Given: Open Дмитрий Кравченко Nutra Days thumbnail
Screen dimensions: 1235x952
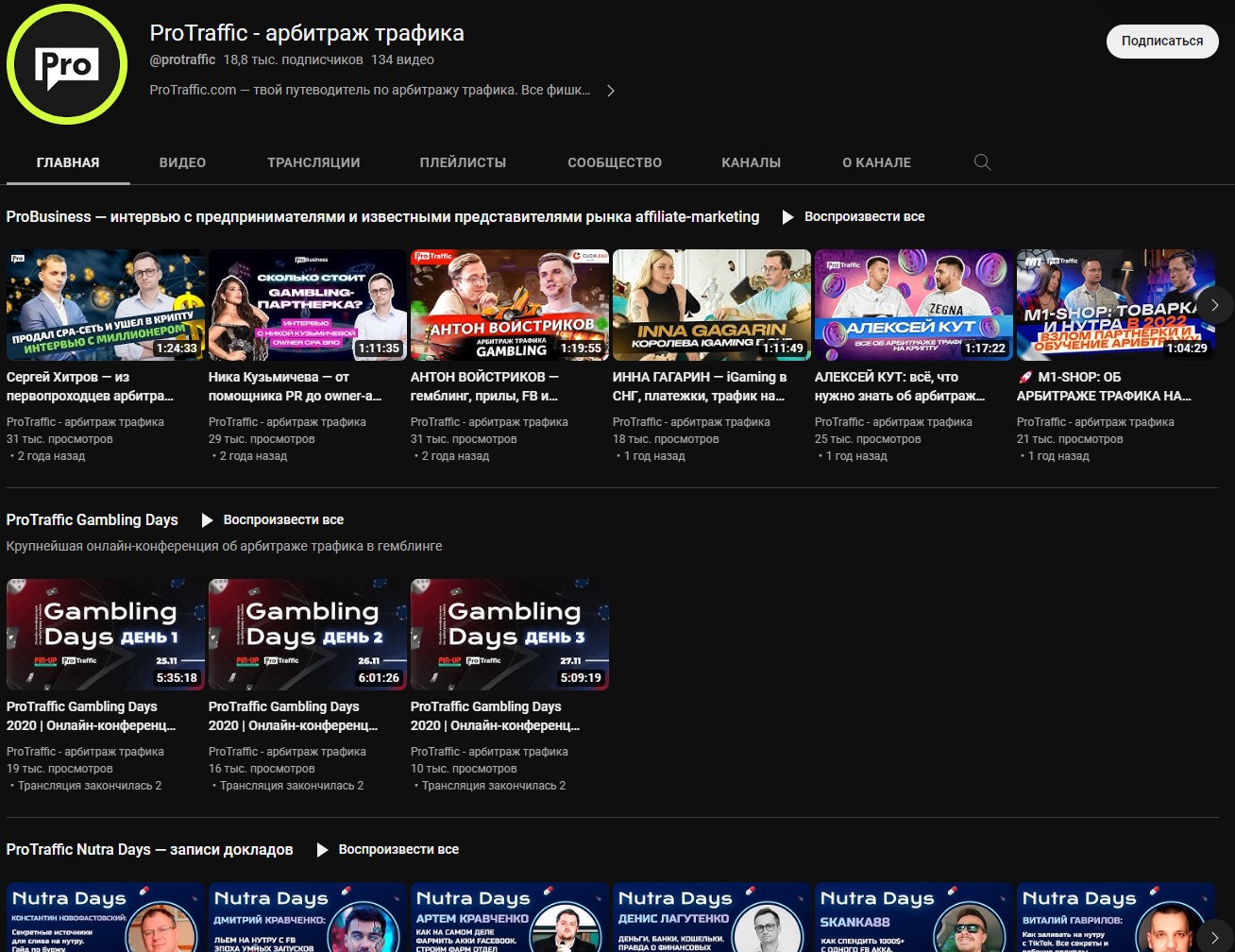Looking at the screenshot, I should [308, 917].
